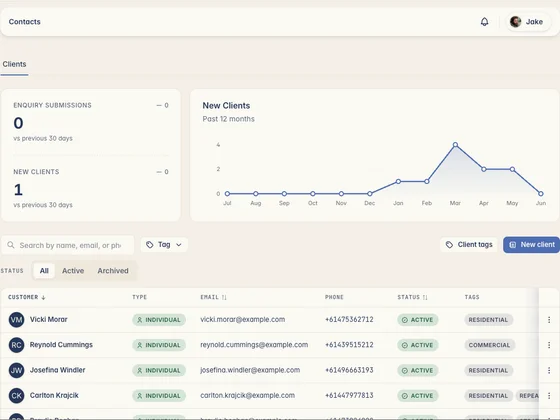Click Carlton Krajcik's Residential tag

[x=488, y=396]
